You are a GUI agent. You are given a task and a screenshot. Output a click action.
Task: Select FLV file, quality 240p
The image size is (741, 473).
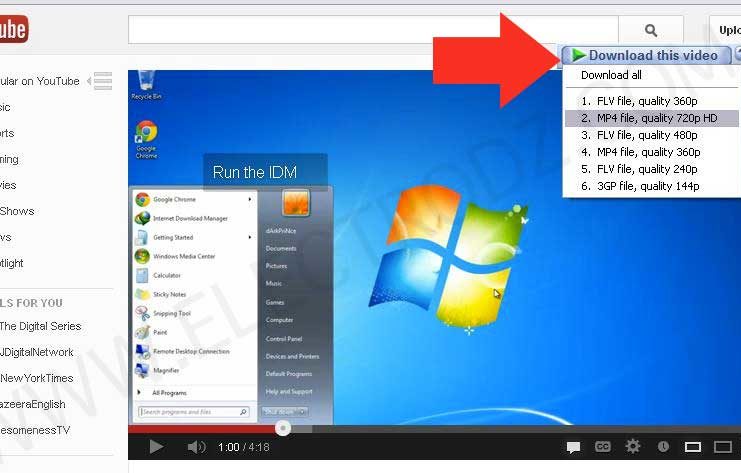(x=639, y=169)
